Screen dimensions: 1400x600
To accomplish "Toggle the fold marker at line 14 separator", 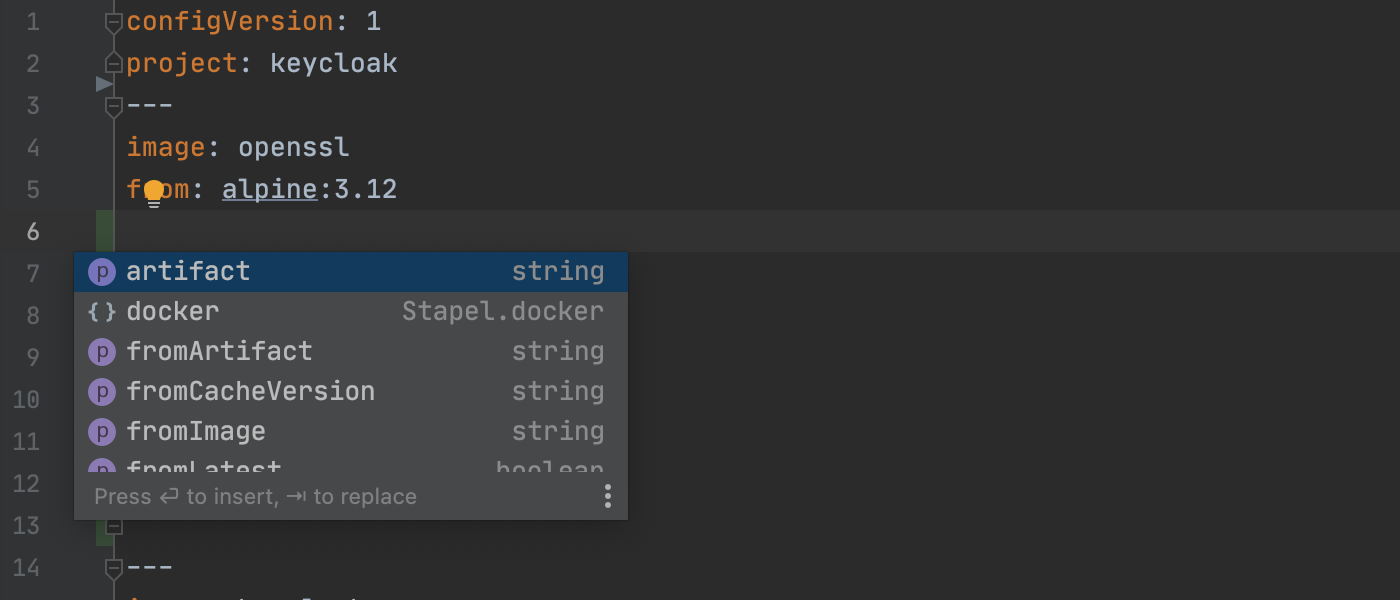I will coord(114,568).
